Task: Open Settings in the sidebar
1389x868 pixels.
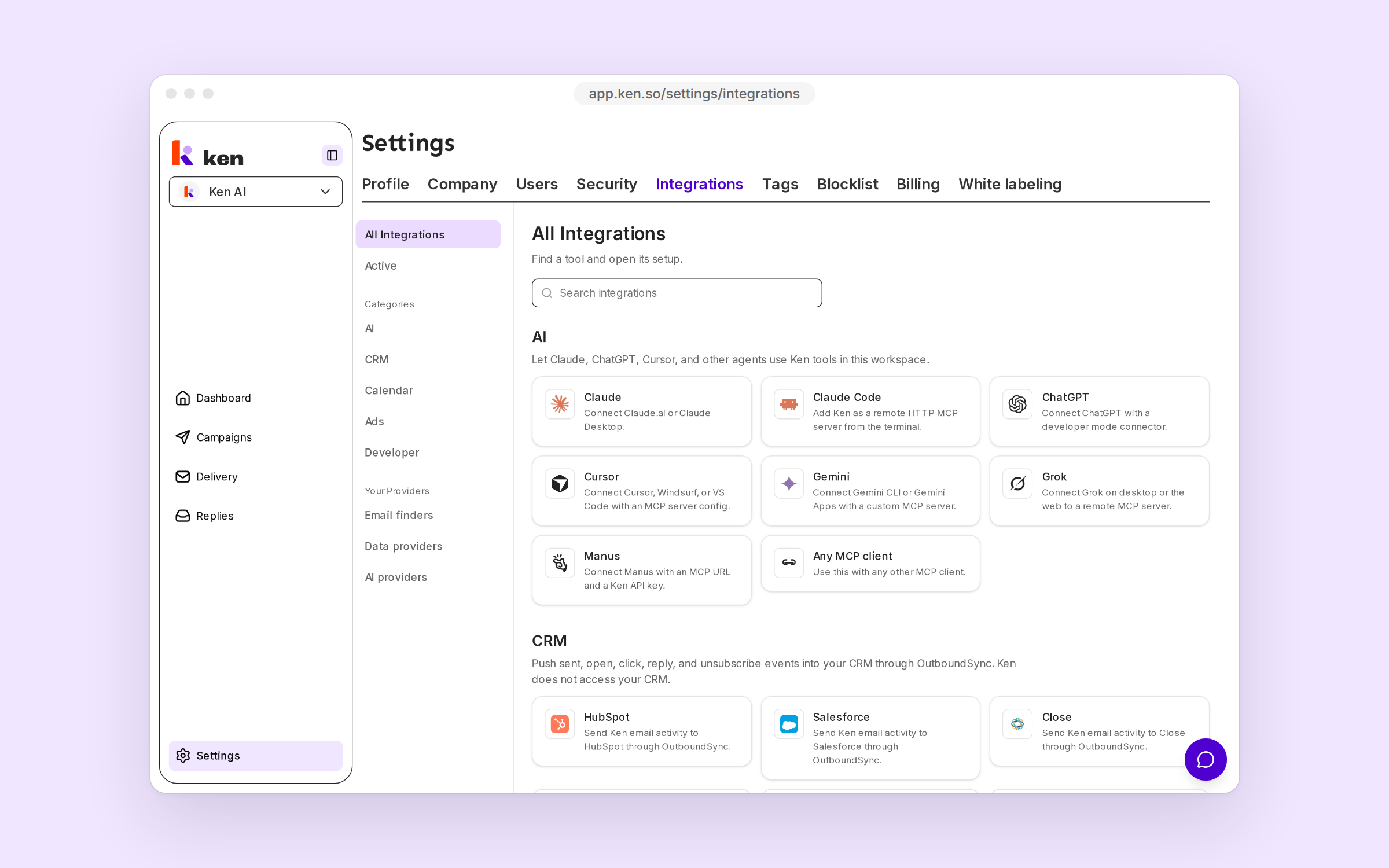Action: tap(256, 756)
